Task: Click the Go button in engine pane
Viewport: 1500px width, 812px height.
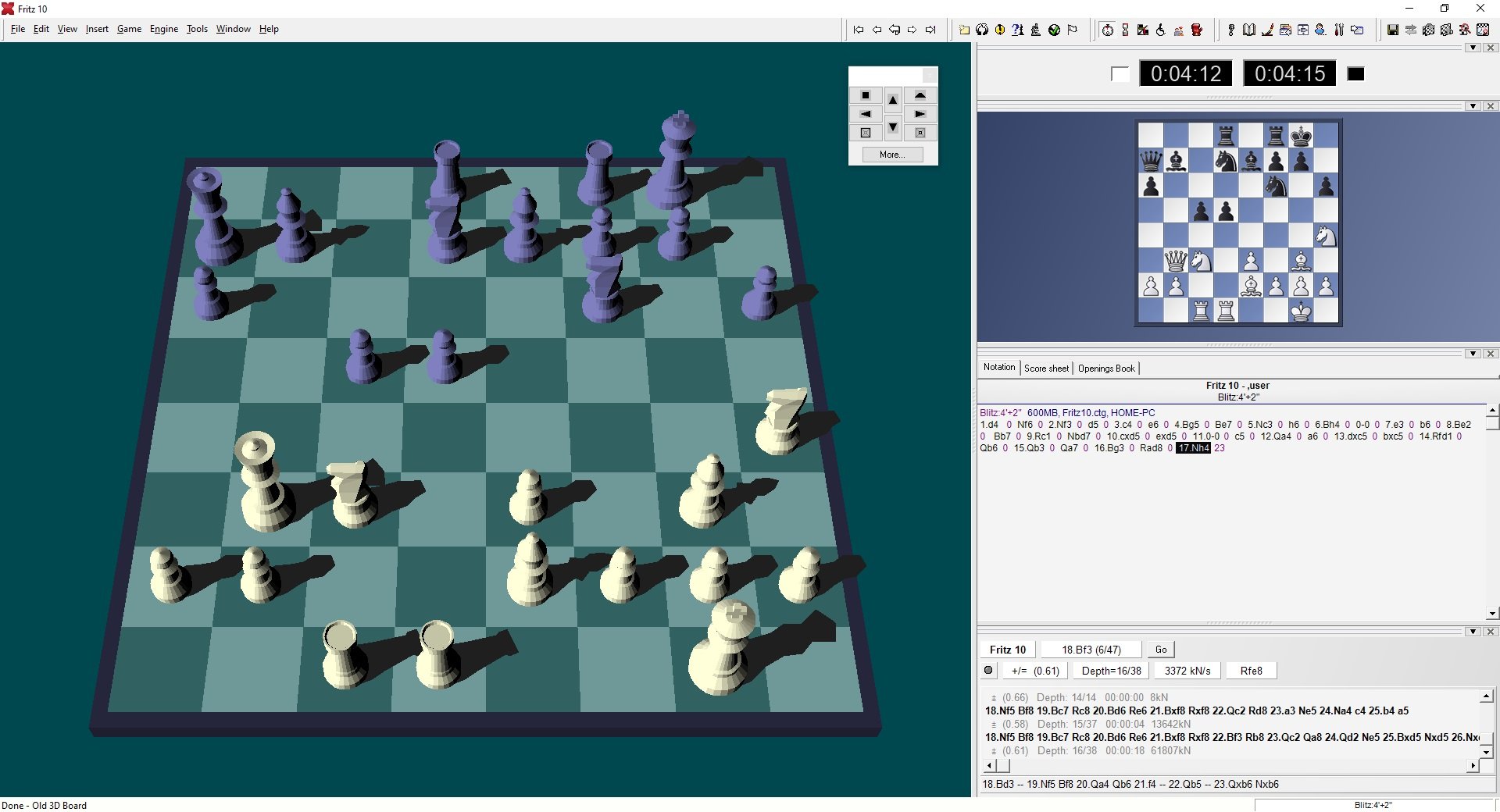Action: tap(1161, 650)
